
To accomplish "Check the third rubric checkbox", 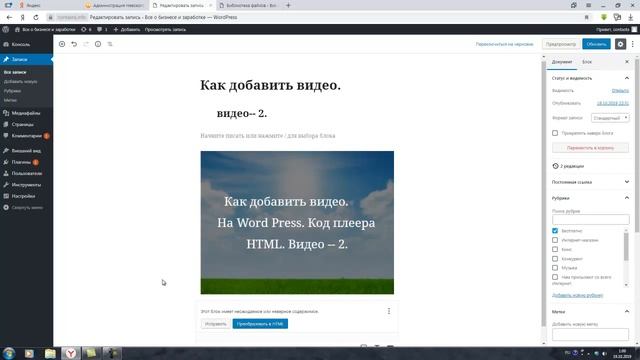I will tap(555, 249).
